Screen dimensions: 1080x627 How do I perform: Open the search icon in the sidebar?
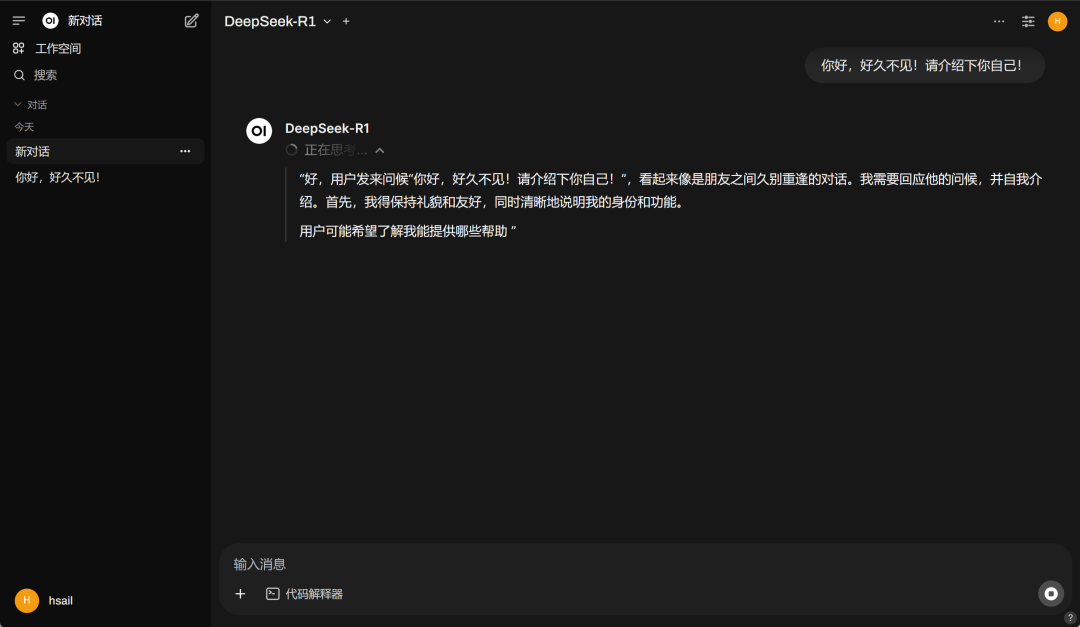point(20,74)
